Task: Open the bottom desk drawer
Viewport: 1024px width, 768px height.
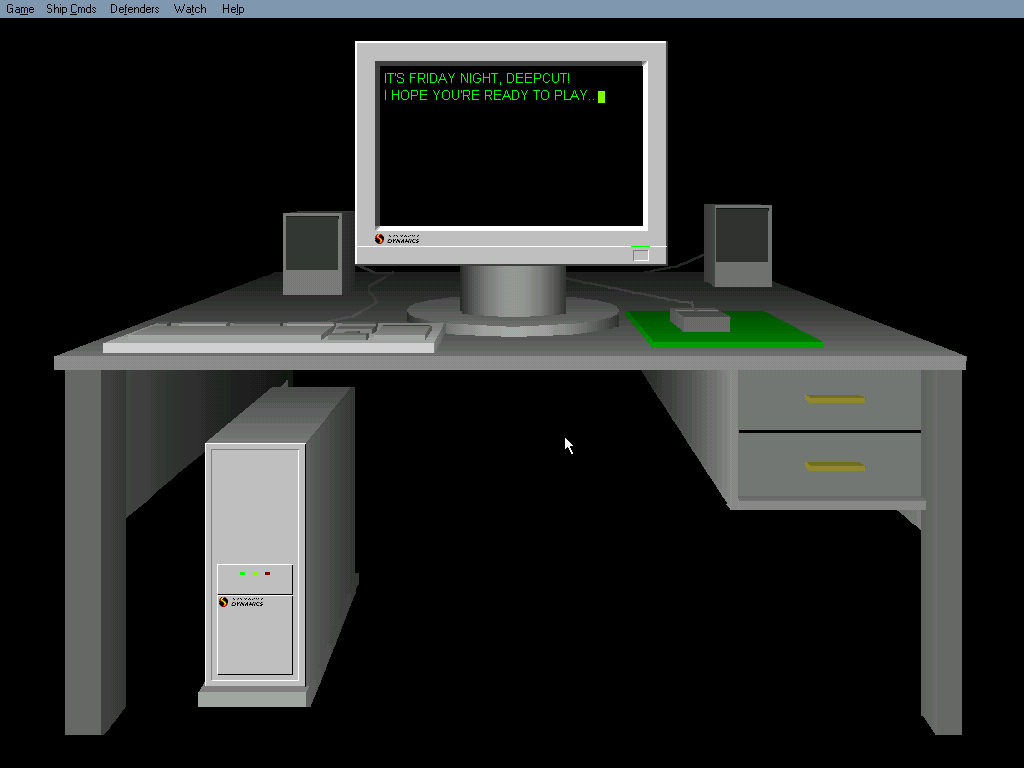Action: point(829,466)
